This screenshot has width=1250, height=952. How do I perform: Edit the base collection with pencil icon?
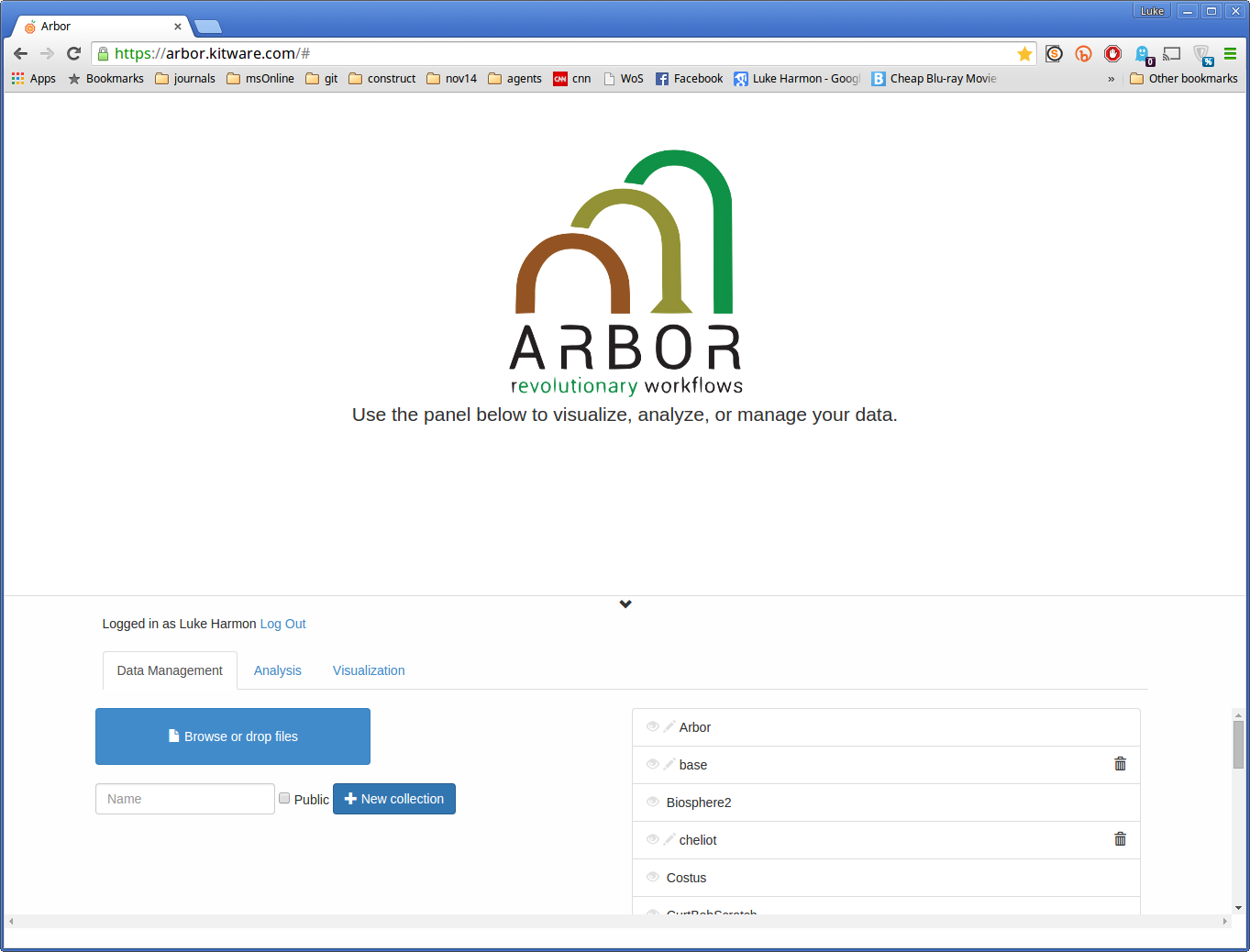pos(669,764)
